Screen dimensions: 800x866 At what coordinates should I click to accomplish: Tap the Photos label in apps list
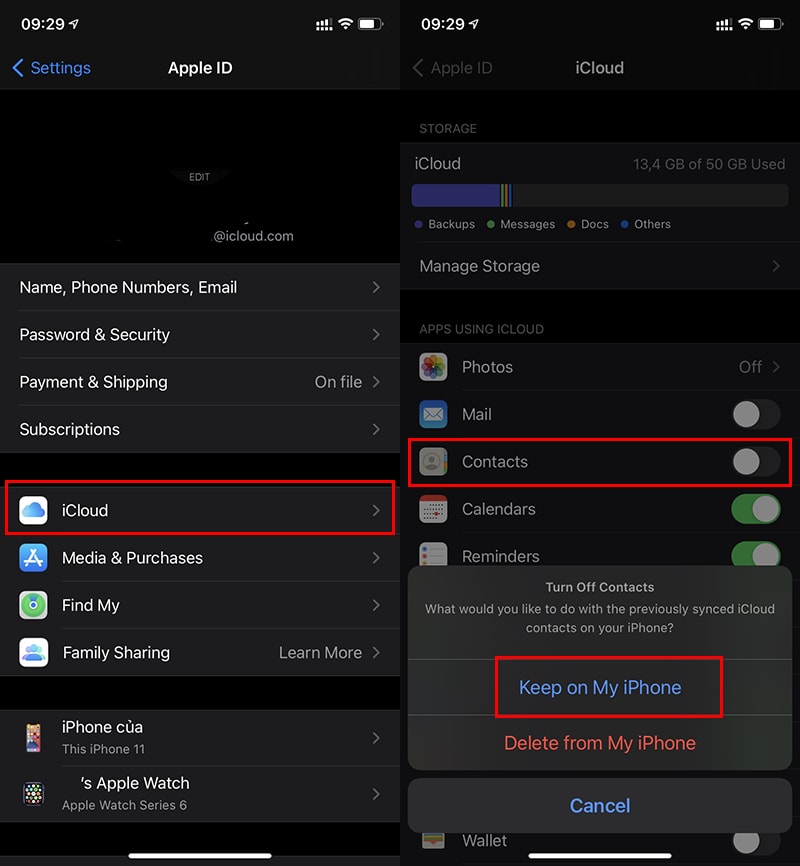point(487,367)
